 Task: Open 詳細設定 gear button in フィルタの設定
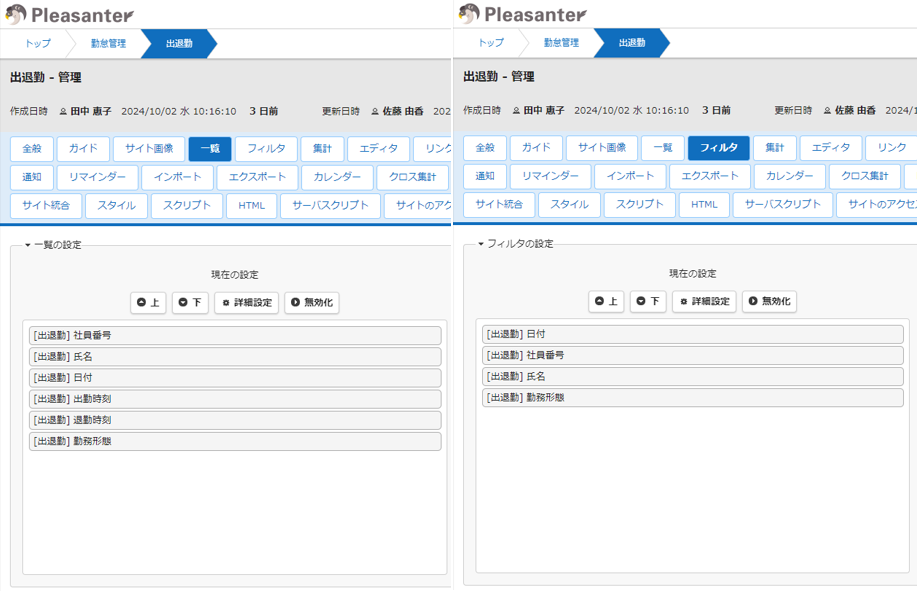click(704, 301)
